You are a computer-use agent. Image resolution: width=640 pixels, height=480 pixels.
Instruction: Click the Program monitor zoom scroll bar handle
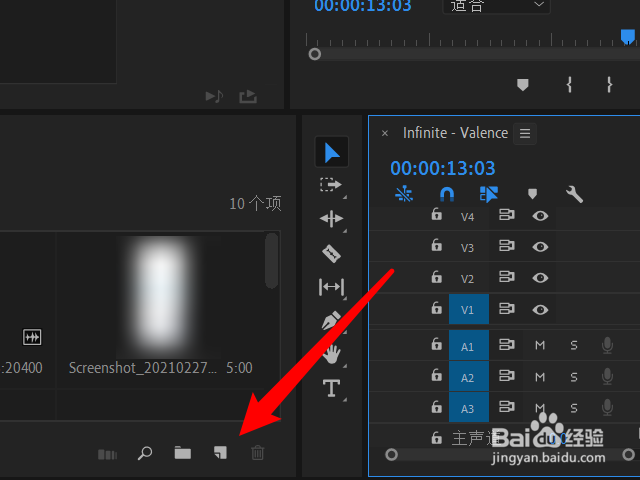315,54
